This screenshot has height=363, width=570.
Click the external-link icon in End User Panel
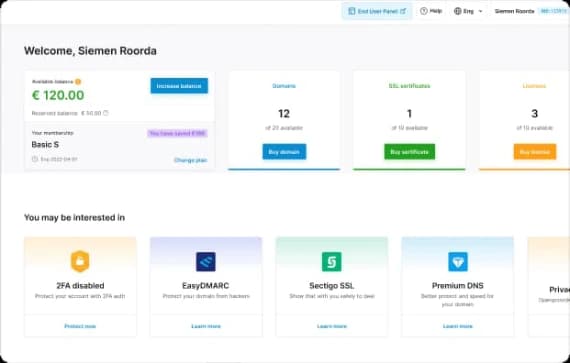[403, 11]
